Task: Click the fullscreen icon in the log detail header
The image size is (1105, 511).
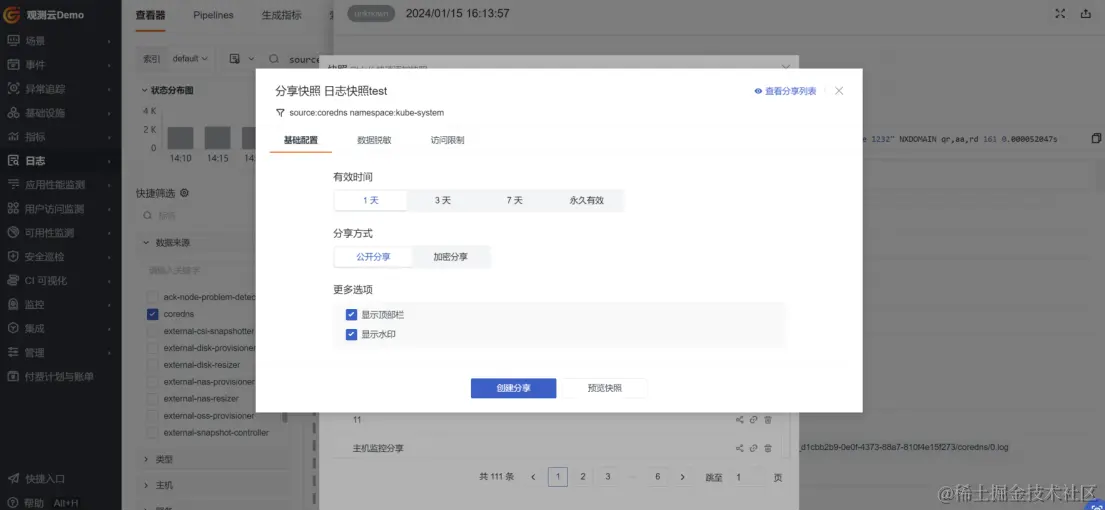Action: click(x=1060, y=14)
